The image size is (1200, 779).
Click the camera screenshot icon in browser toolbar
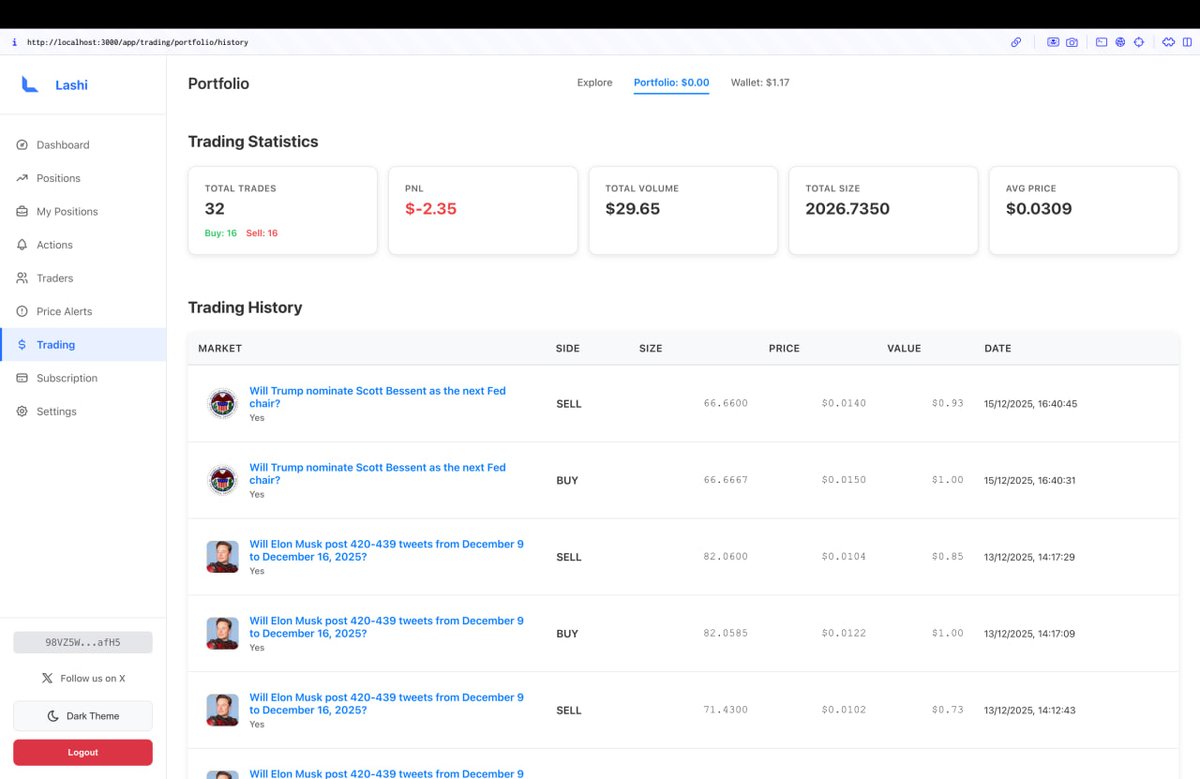[1072, 42]
